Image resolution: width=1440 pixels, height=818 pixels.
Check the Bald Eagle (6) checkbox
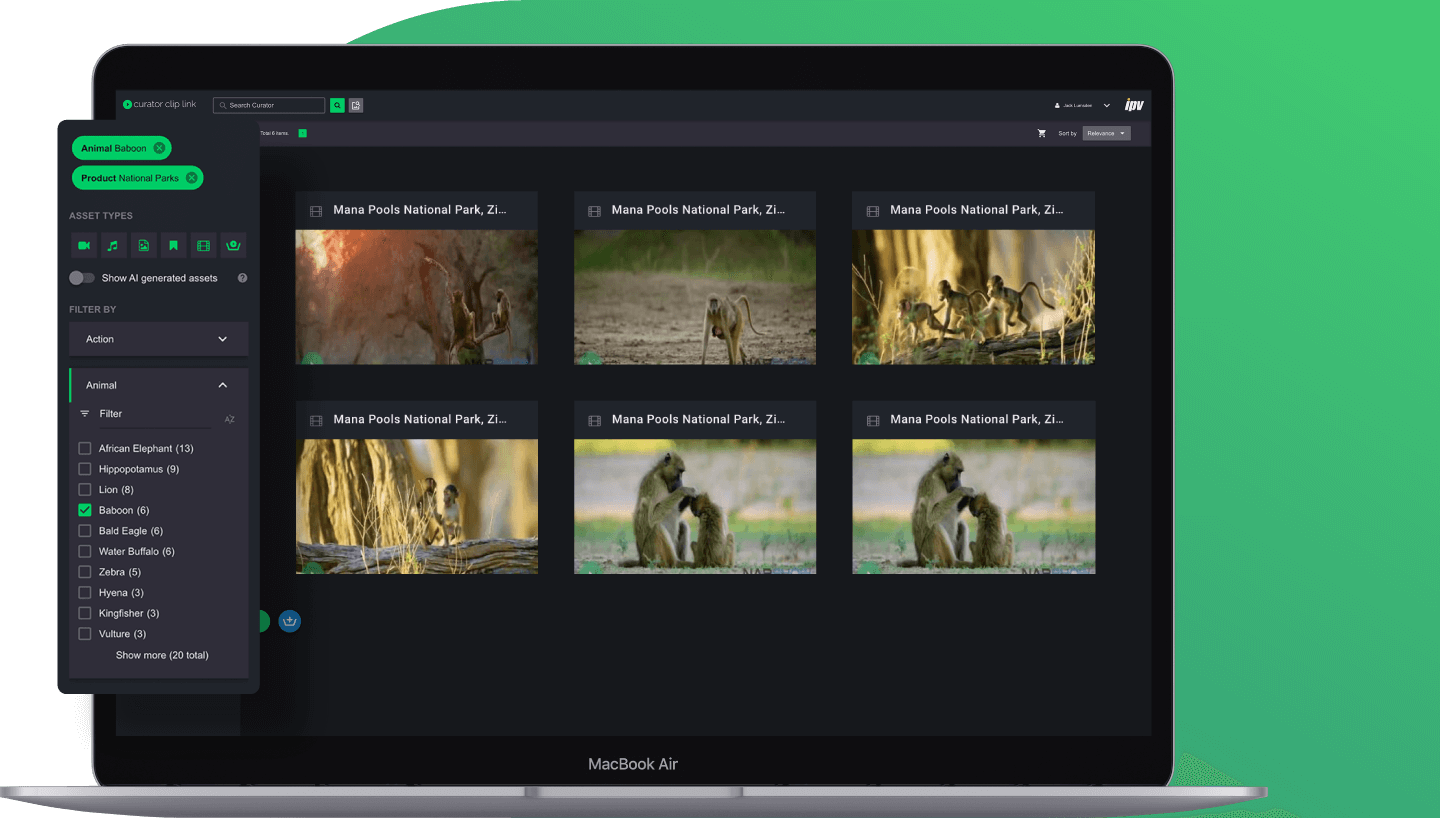pyautogui.click(x=85, y=531)
